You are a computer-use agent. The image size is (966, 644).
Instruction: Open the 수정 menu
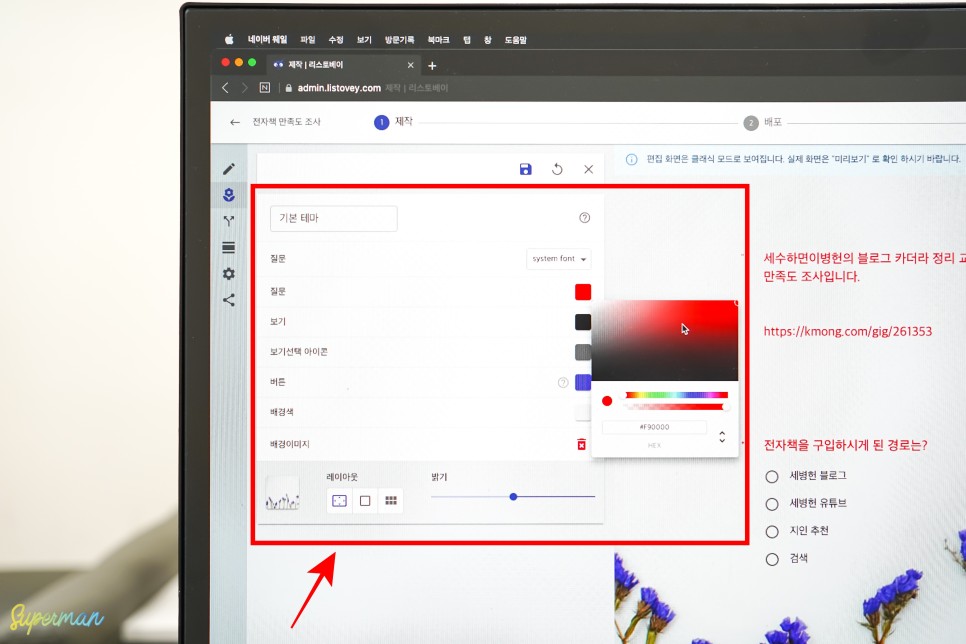tap(336, 39)
